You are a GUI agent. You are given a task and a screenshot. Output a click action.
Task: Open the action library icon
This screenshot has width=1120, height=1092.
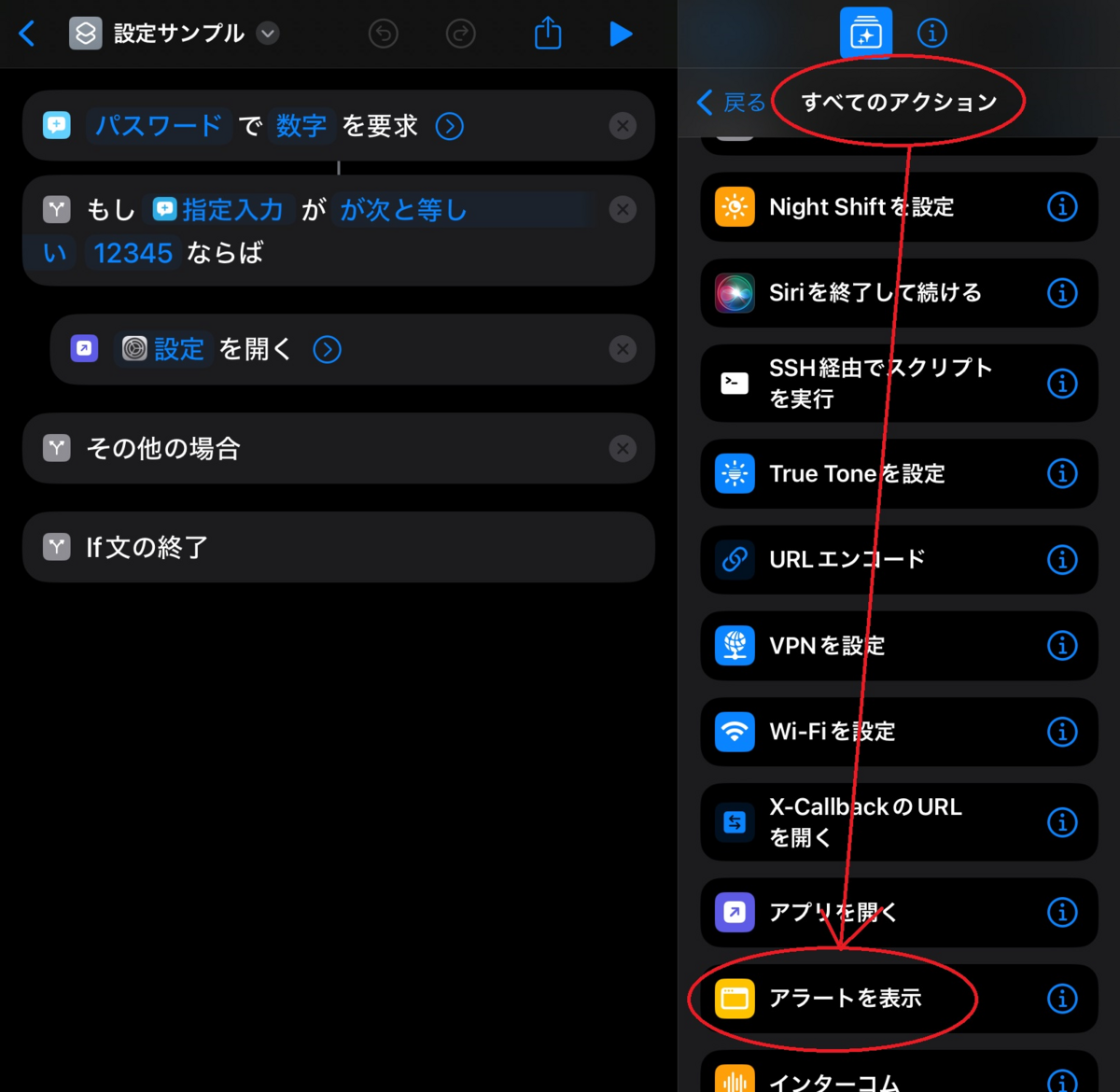pos(866,33)
